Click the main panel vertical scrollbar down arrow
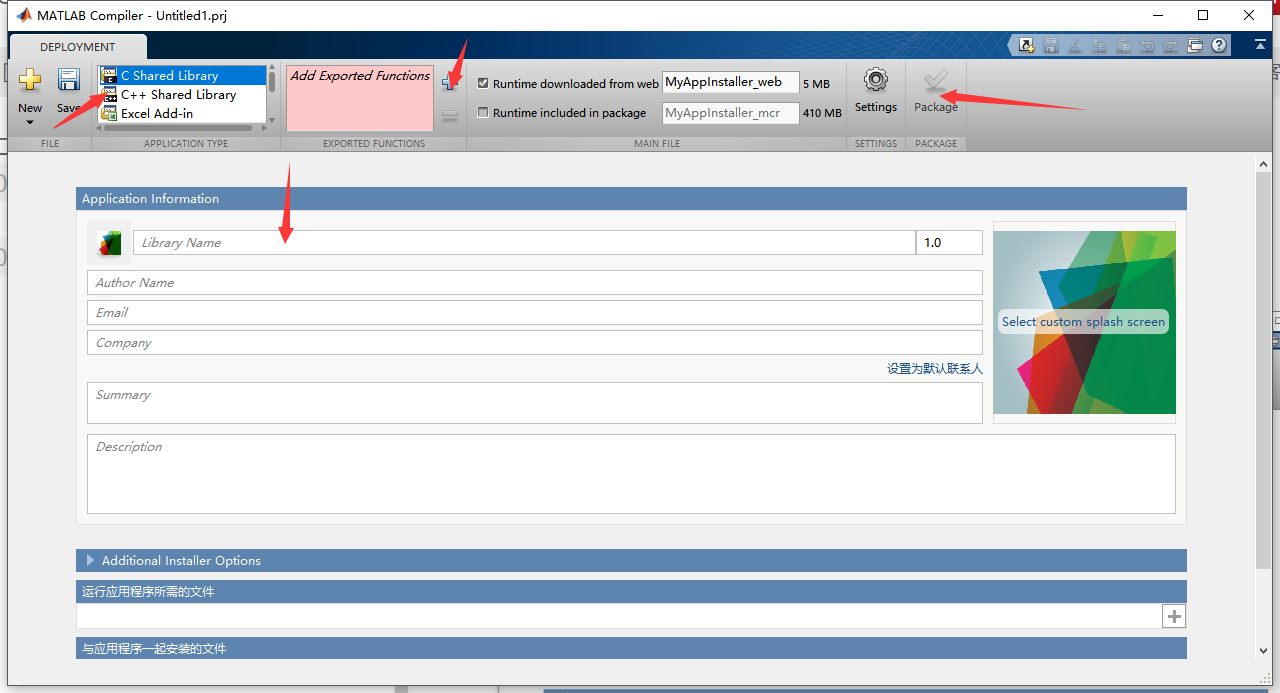 [x=1264, y=651]
